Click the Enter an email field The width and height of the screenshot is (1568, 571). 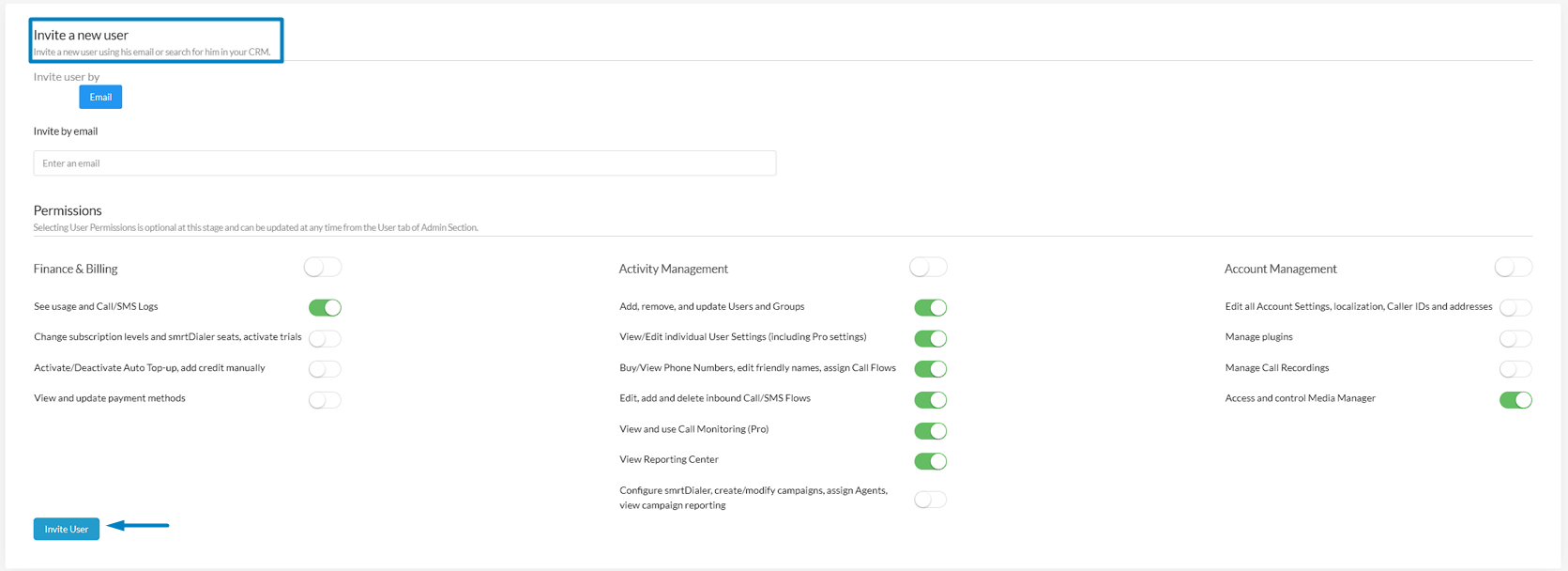point(404,163)
